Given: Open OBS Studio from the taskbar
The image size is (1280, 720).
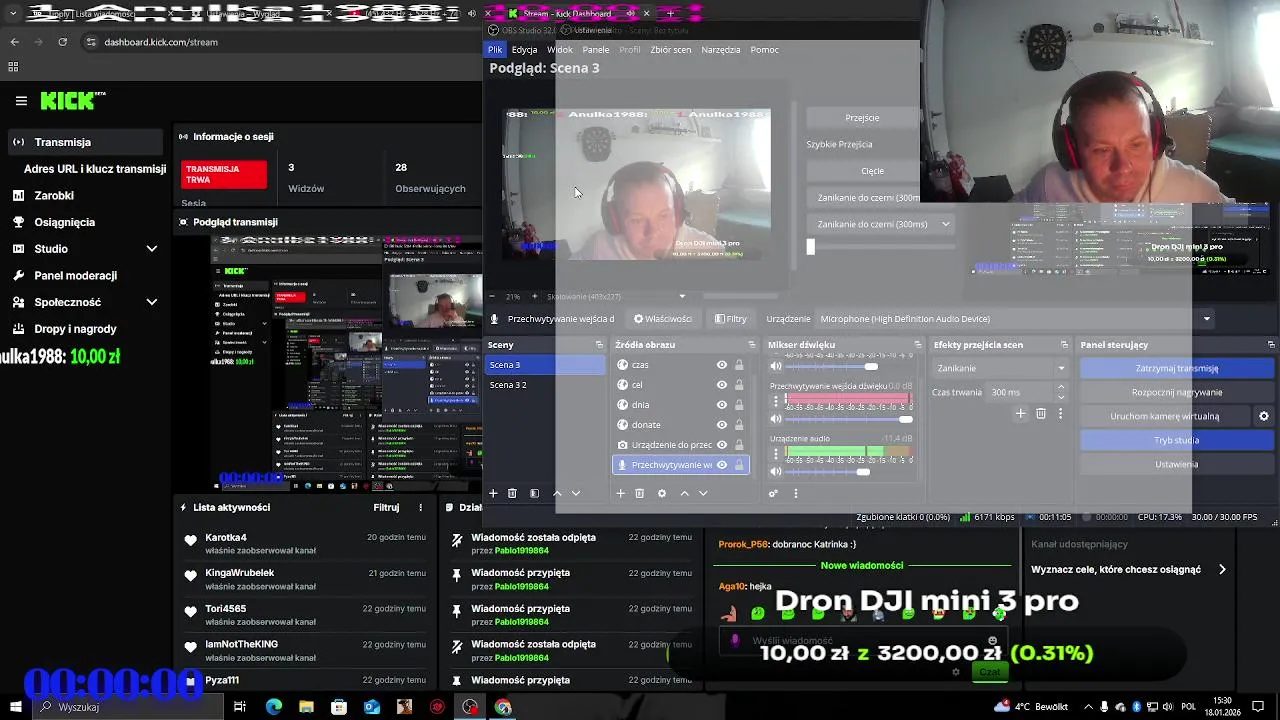Looking at the screenshot, I should (470, 707).
